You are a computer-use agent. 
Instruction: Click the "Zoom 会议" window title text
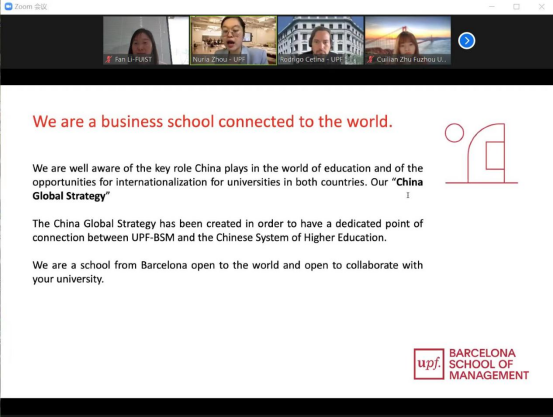[31, 6]
